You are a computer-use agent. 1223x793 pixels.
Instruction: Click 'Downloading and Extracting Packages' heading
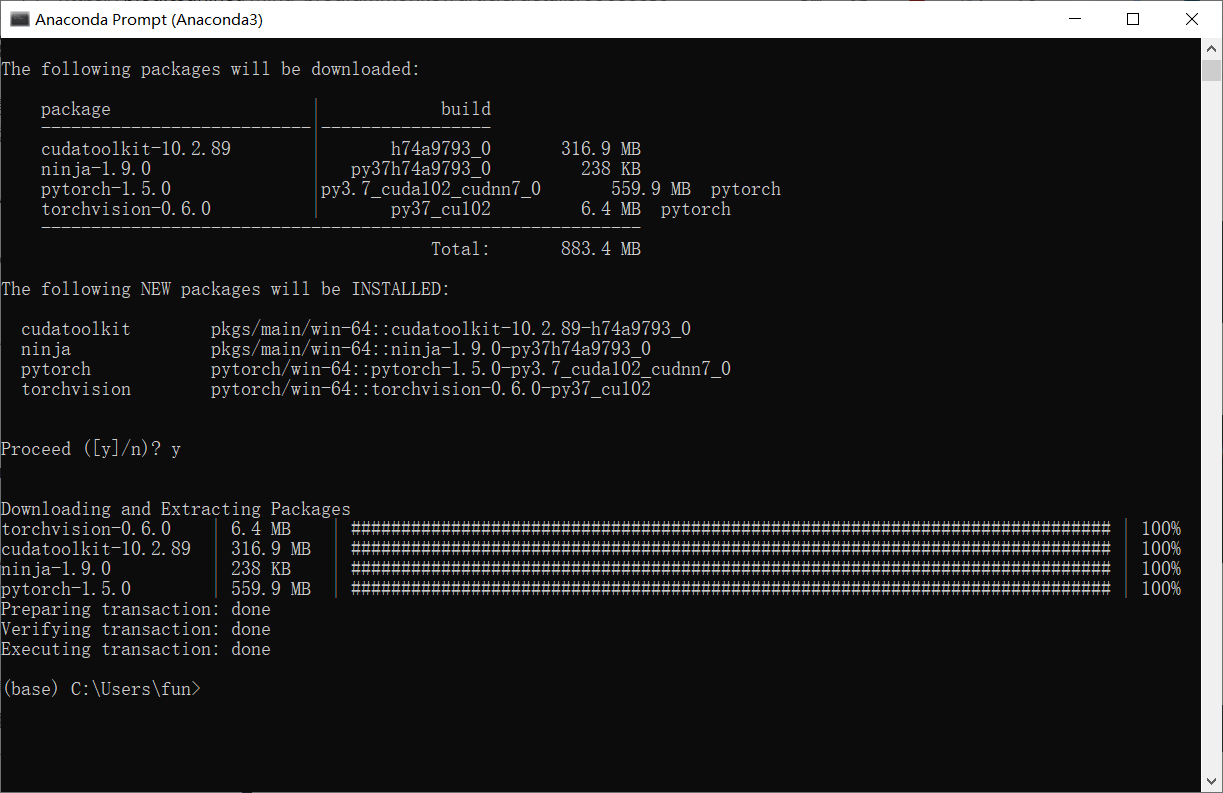pos(176,509)
